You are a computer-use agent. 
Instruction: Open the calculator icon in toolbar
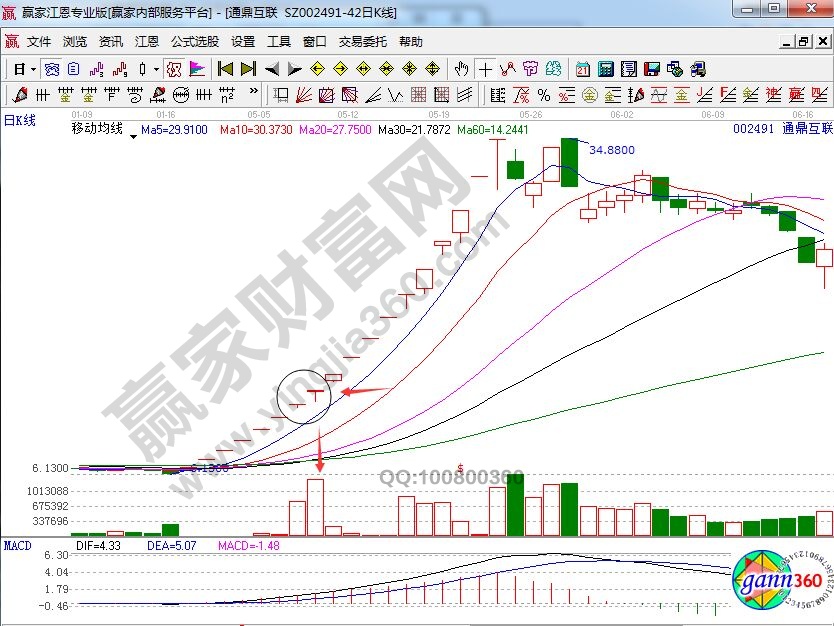point(606,69)
